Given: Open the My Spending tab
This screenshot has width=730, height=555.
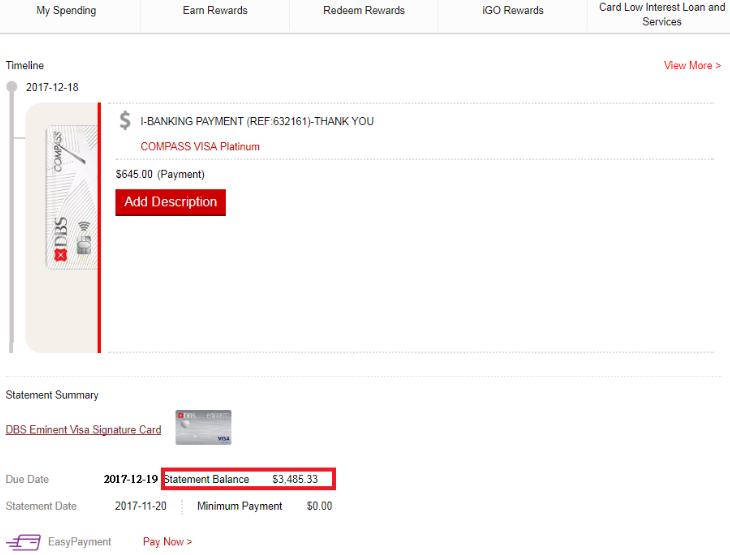Looking at the screenshot, I should (66, 11).
